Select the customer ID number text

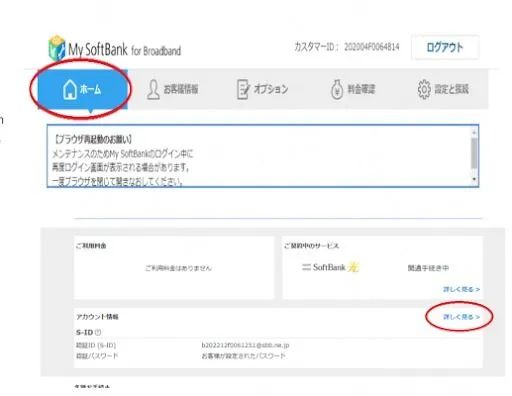click(372, 47)
